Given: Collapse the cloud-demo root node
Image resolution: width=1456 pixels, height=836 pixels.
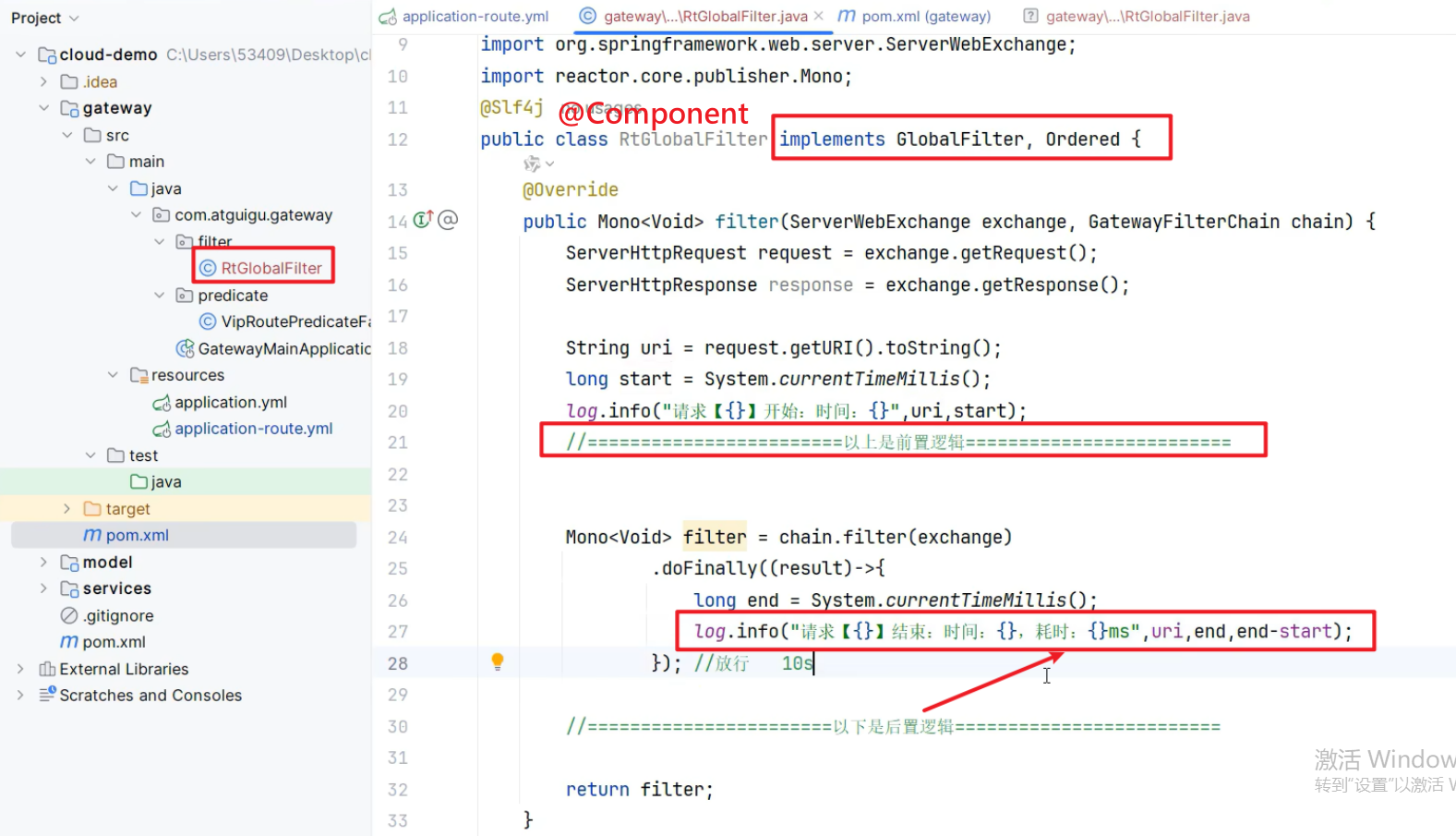Looking at the screenshot, I should [x=20, y=55].
